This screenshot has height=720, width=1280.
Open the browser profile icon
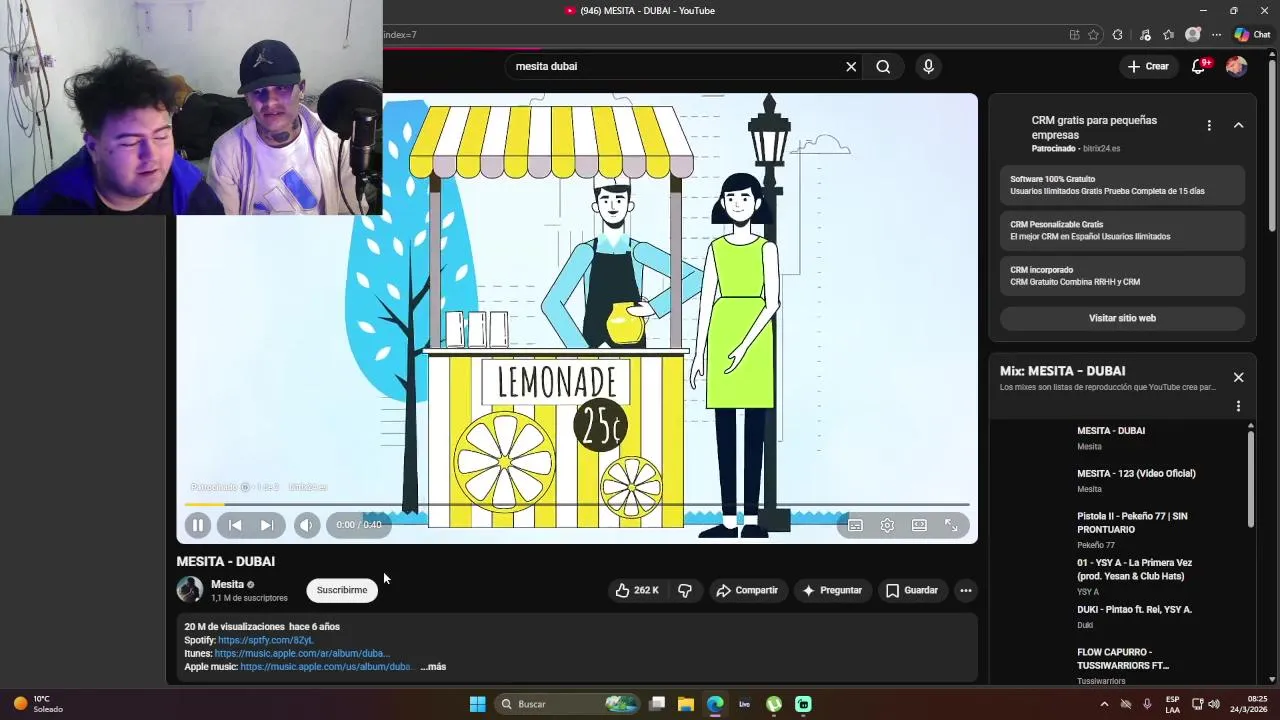pos(1192,35)
